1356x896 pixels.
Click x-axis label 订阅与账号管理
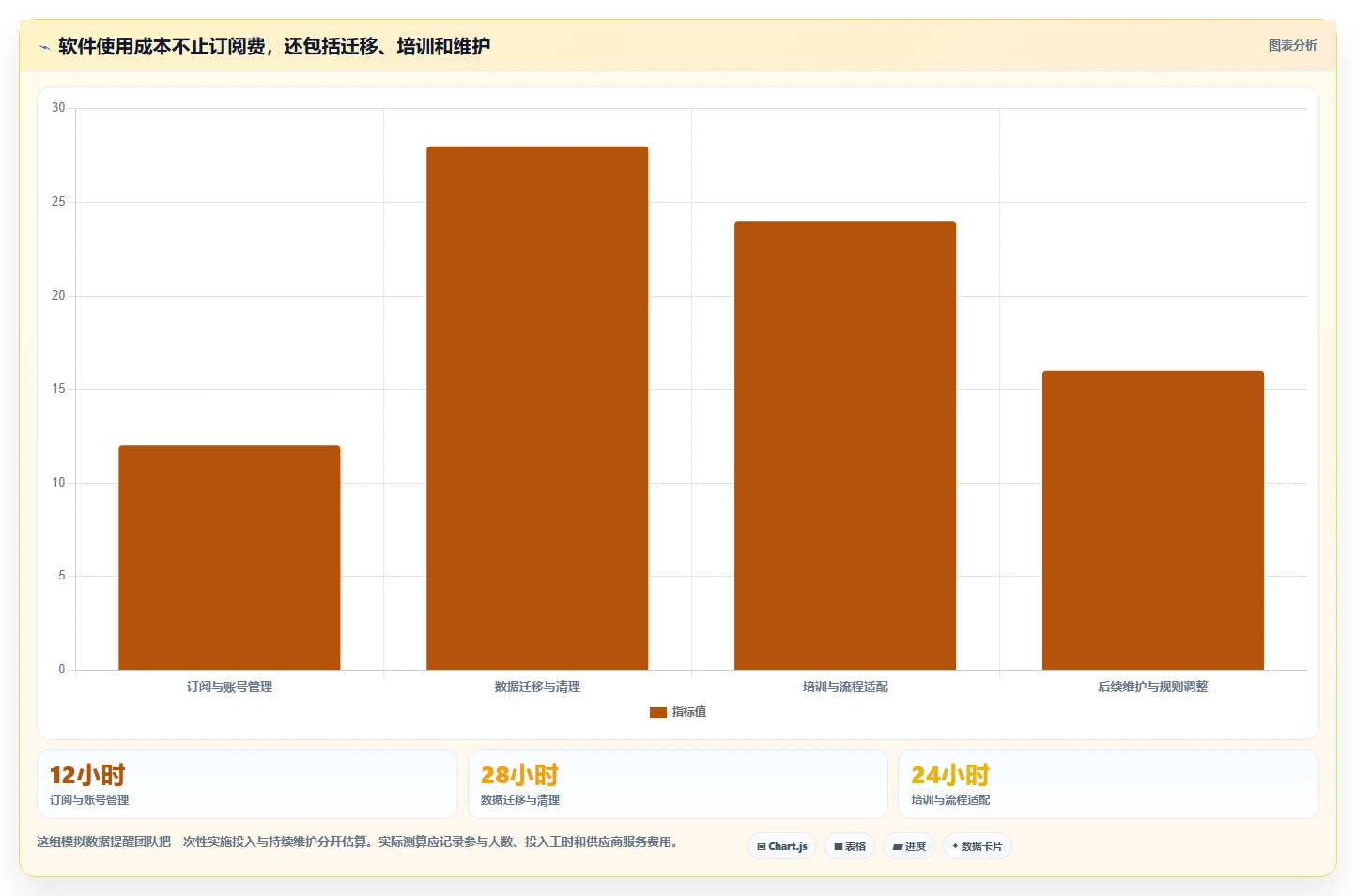[229, 687]
